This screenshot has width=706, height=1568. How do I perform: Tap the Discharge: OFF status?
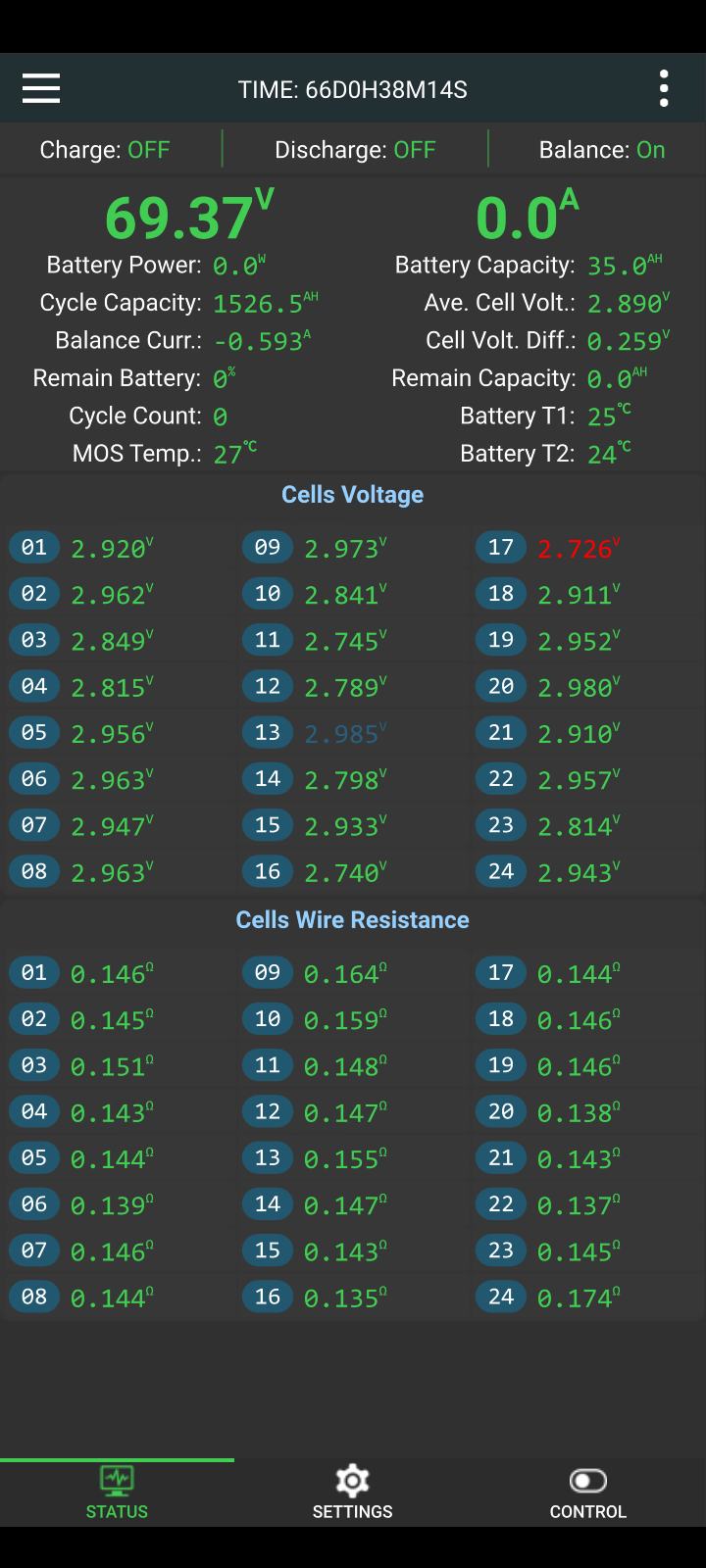(x=355, y=150)
